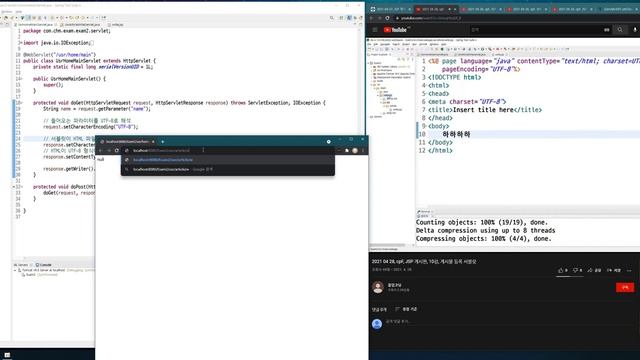Switch to the fourth browser tab

click(x=527, y=9)
